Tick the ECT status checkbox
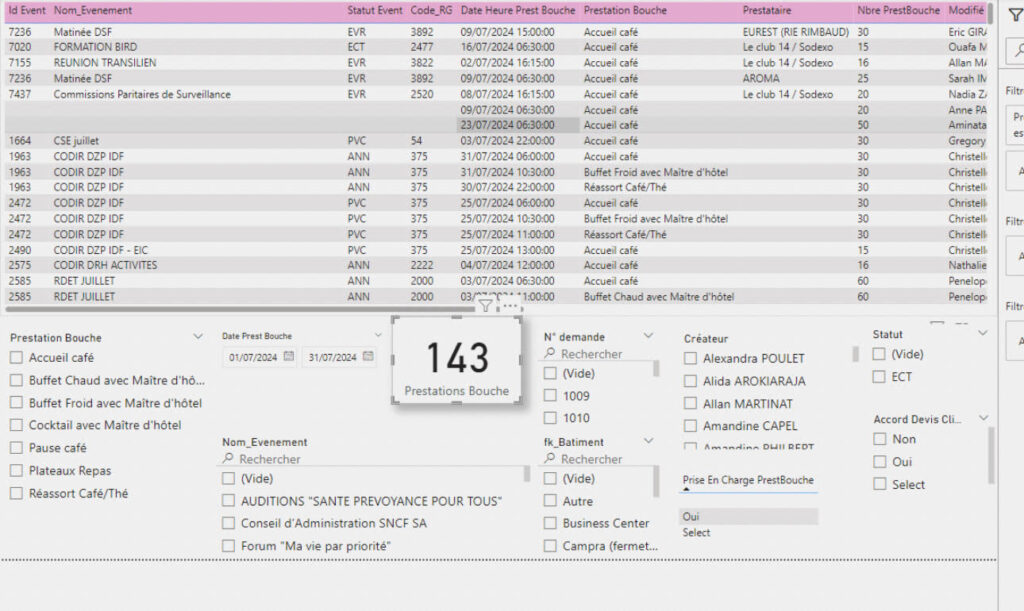 (879, 377)
